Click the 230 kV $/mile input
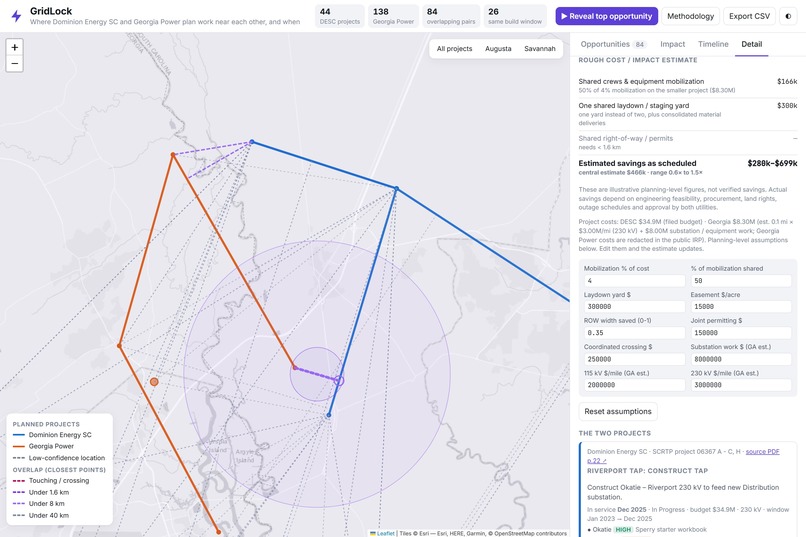 [741, 385]
